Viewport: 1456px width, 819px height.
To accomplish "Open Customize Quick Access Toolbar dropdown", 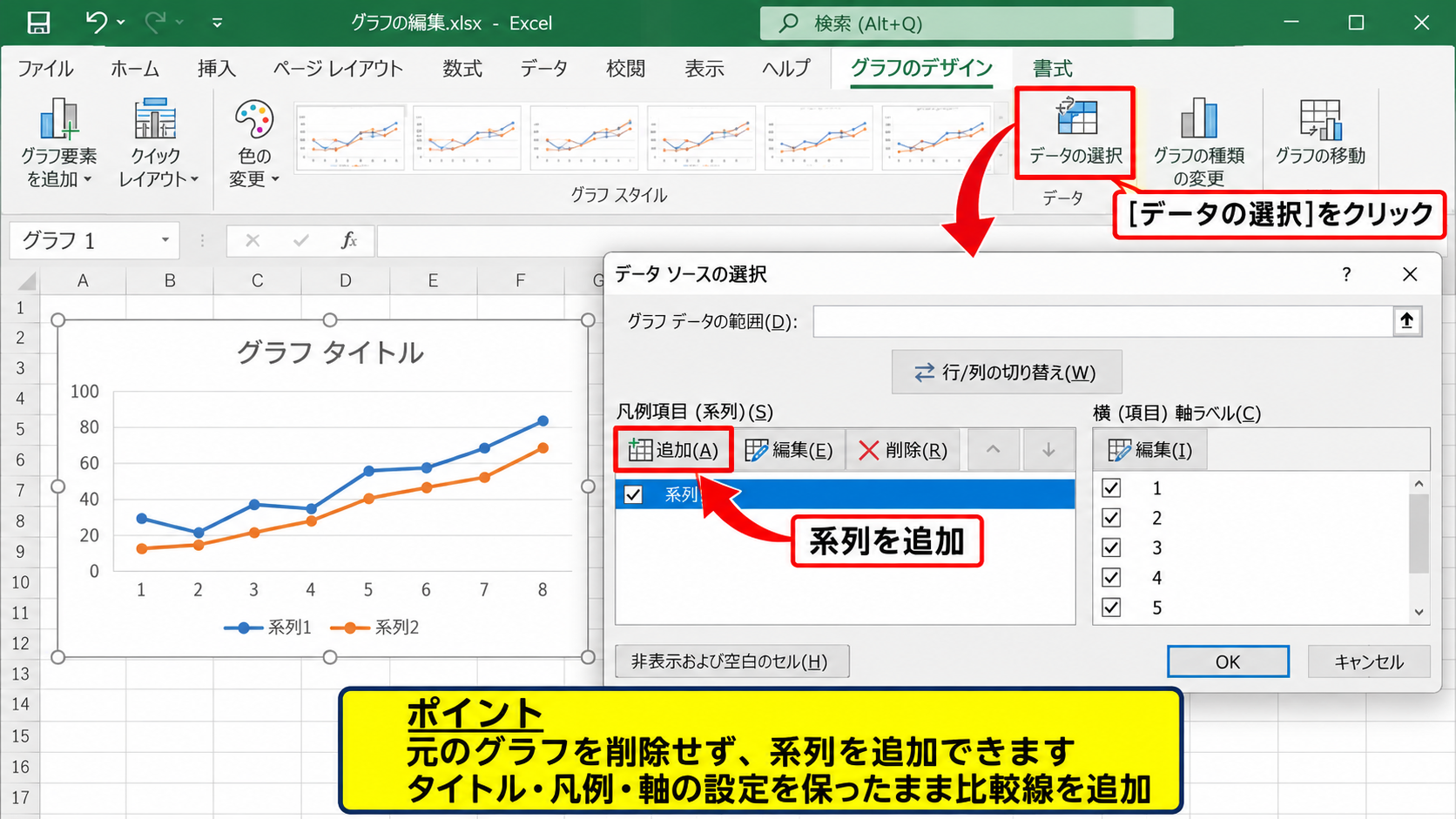I will (217, 23).
